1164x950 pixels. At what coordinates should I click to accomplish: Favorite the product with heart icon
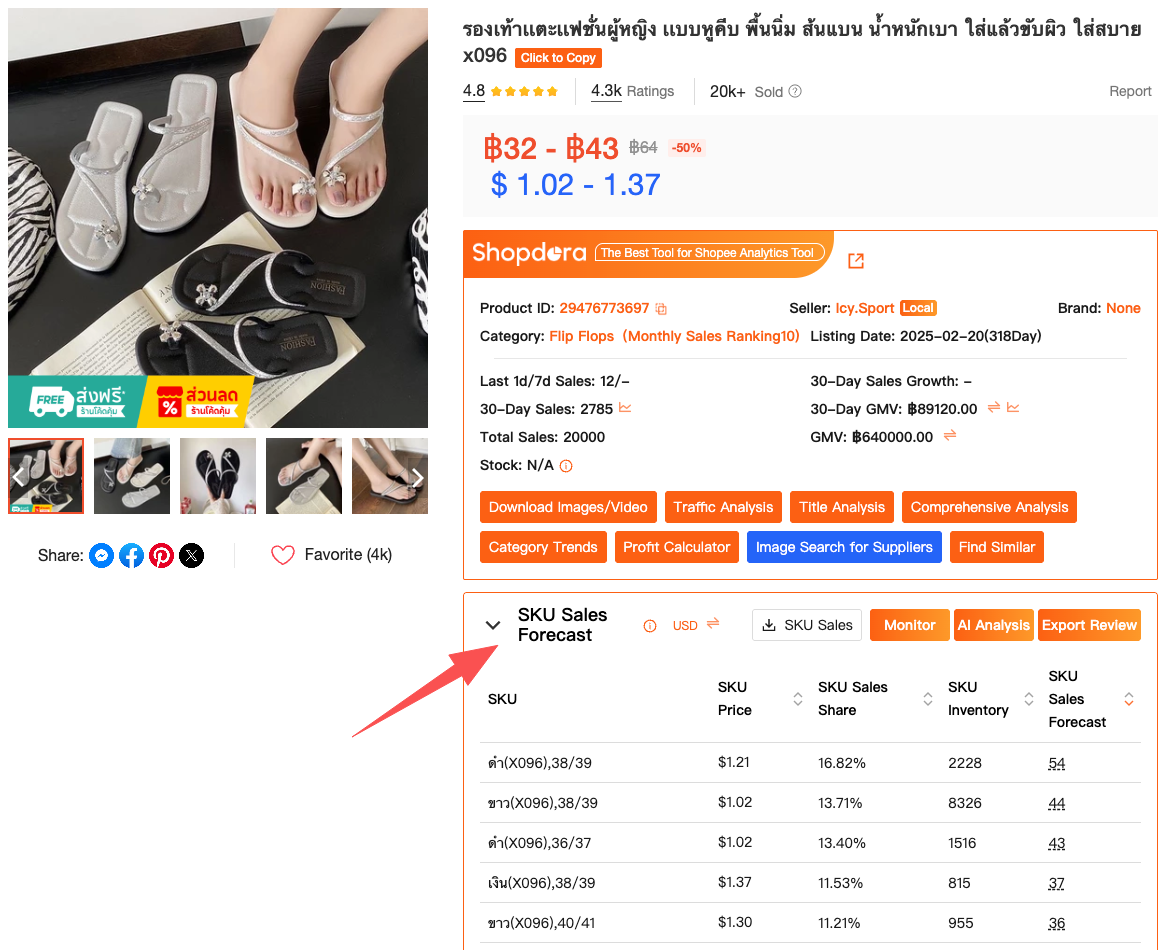[x=283, y=555]
